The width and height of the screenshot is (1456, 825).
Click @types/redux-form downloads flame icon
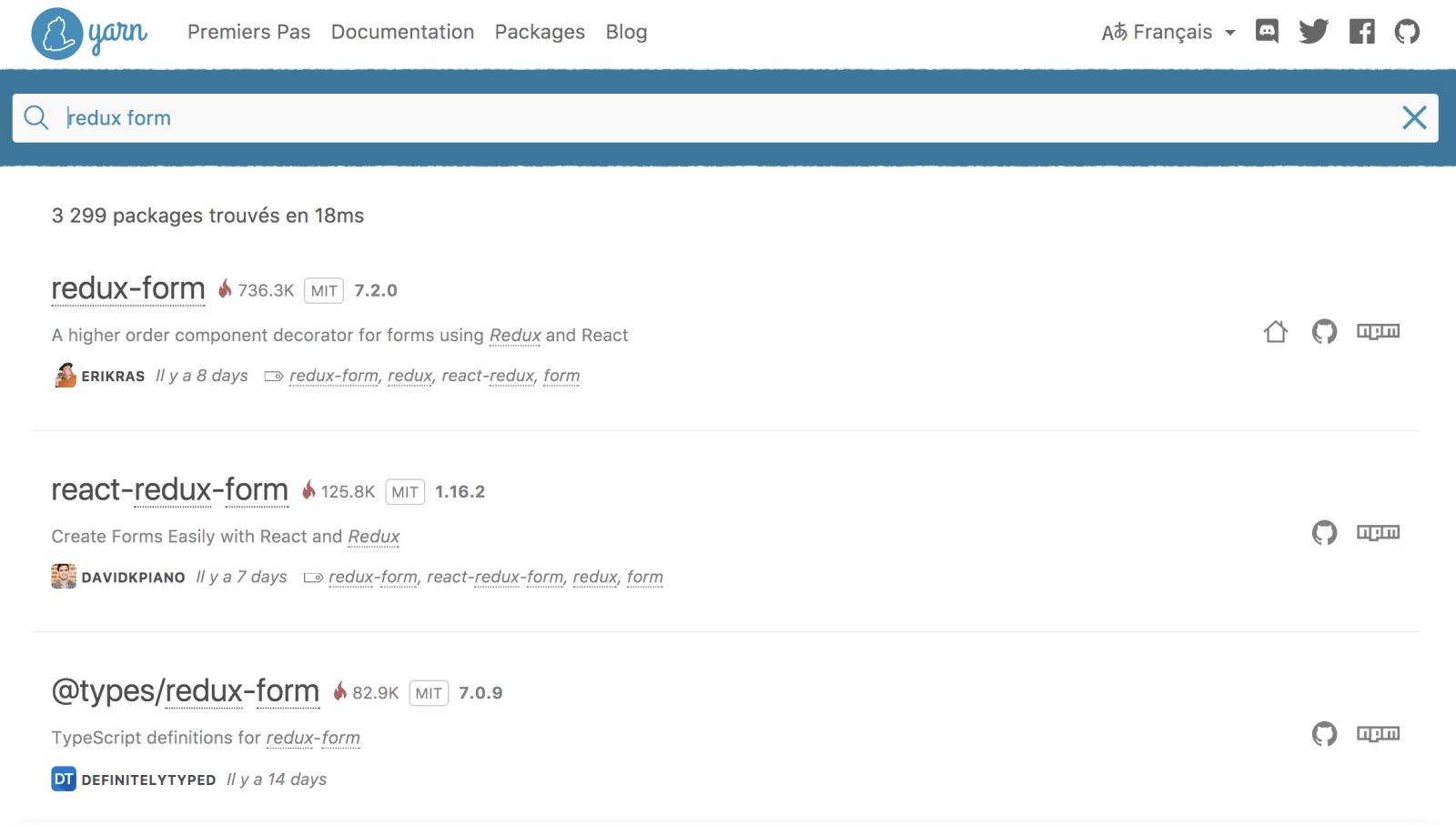(339, 690)
